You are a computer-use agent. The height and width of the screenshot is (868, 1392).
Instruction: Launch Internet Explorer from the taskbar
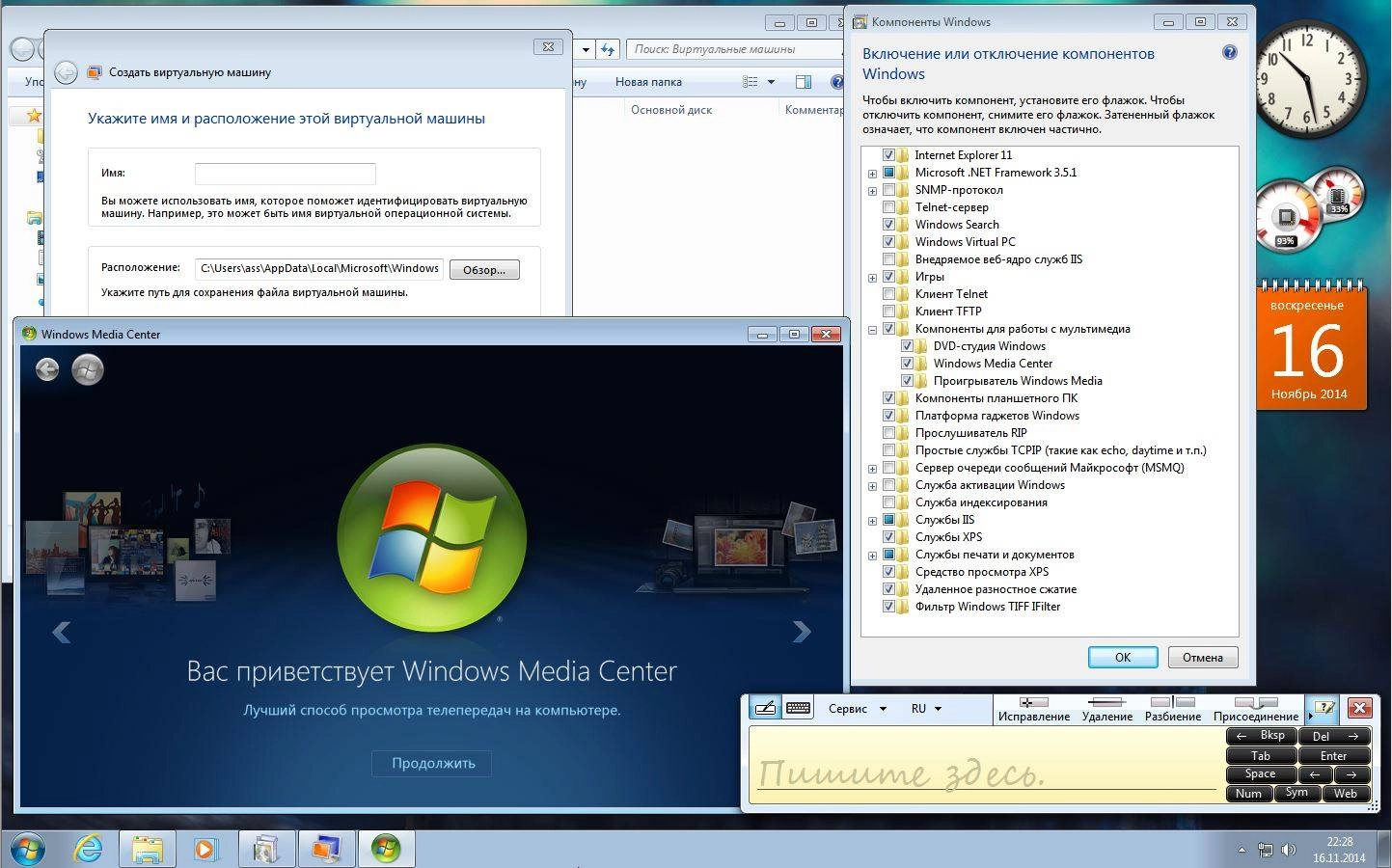click(89, 849)
